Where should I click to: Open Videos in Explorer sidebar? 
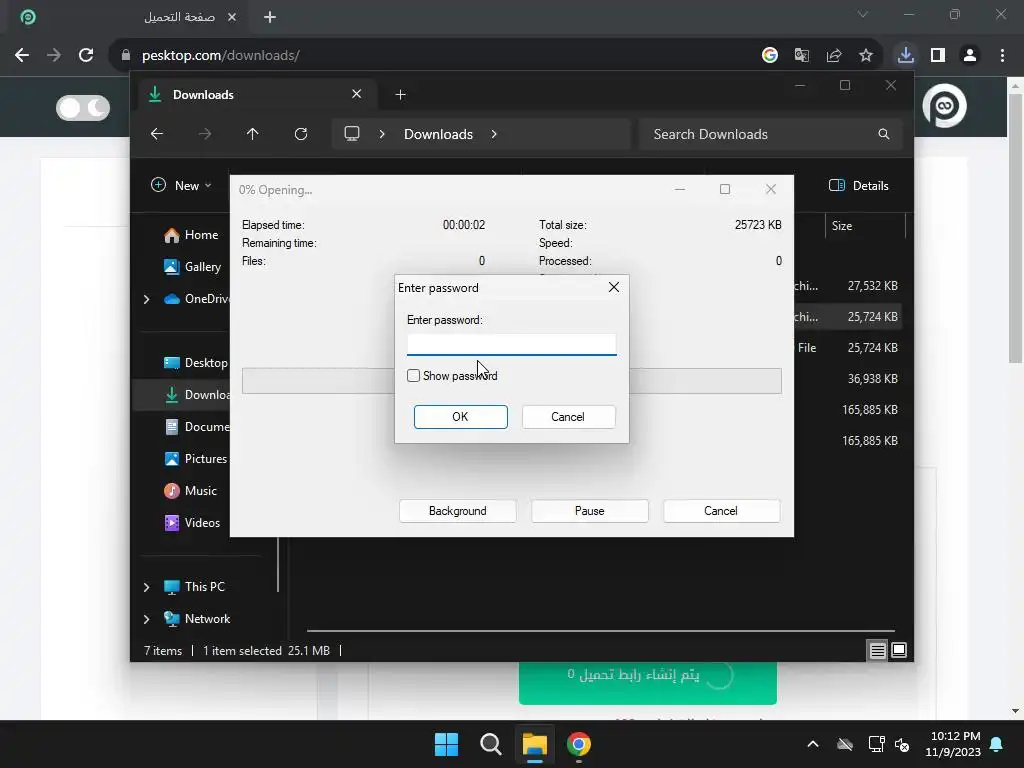click(x=192, y=522)
